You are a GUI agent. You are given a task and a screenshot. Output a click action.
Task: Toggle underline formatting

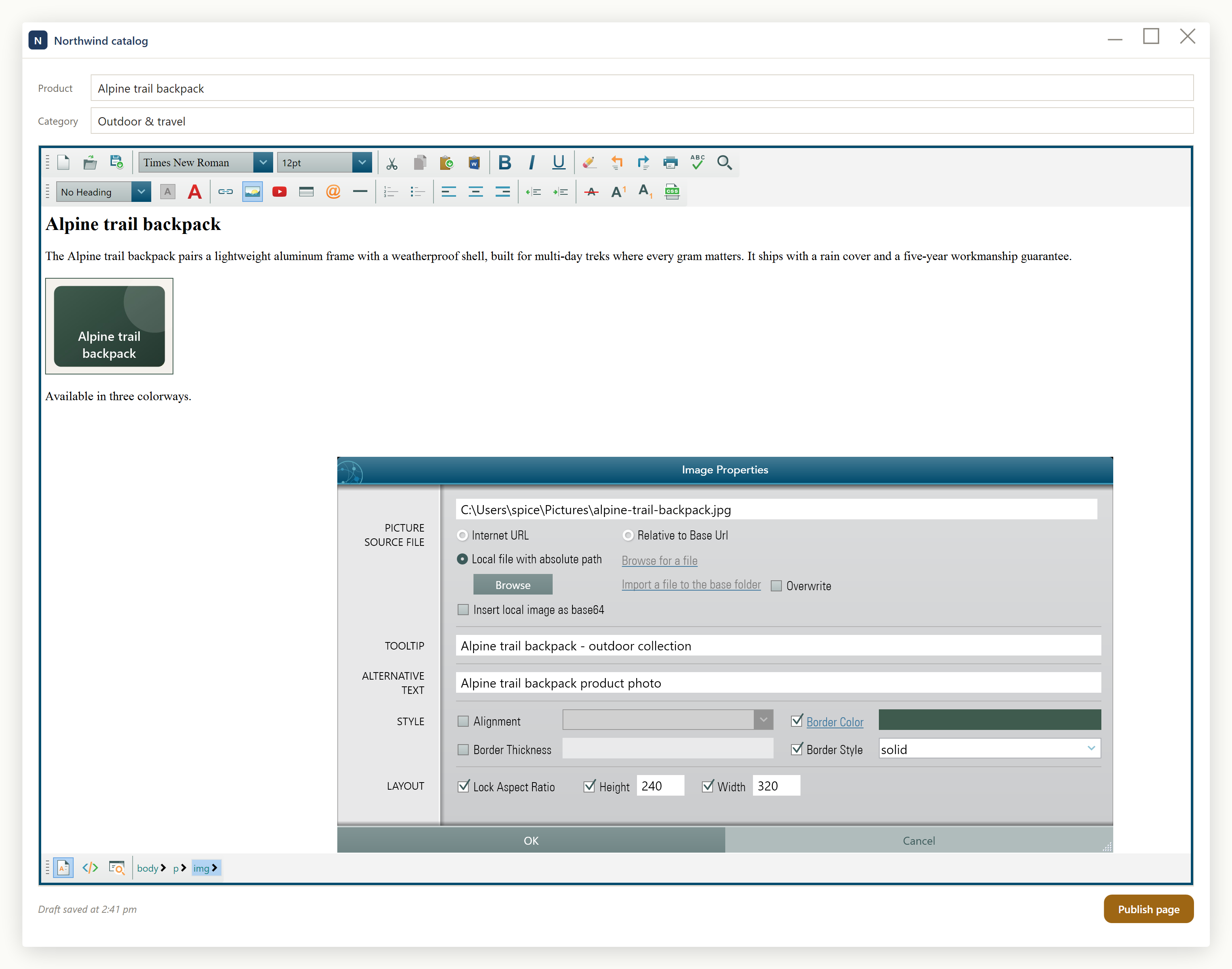(559, 163)
